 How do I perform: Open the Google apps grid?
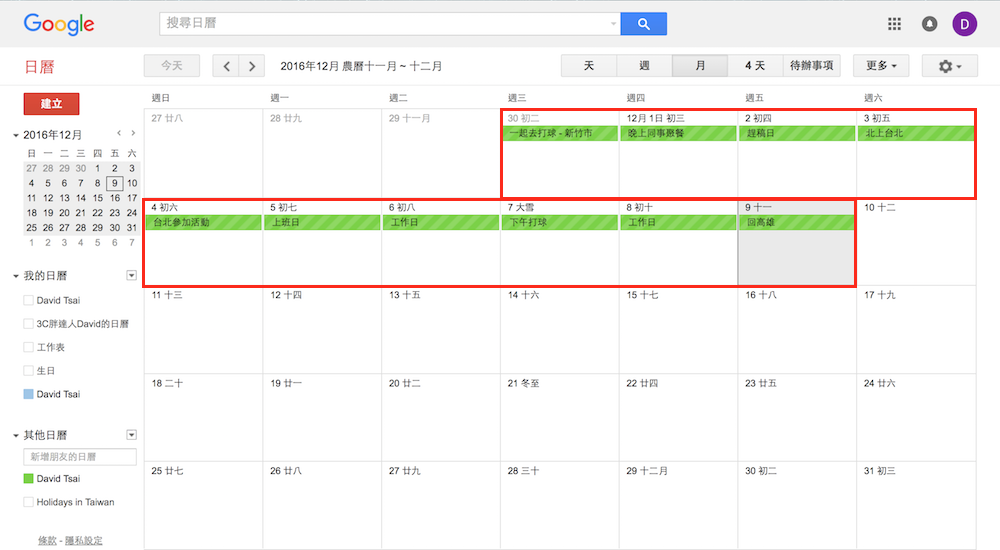895,24
